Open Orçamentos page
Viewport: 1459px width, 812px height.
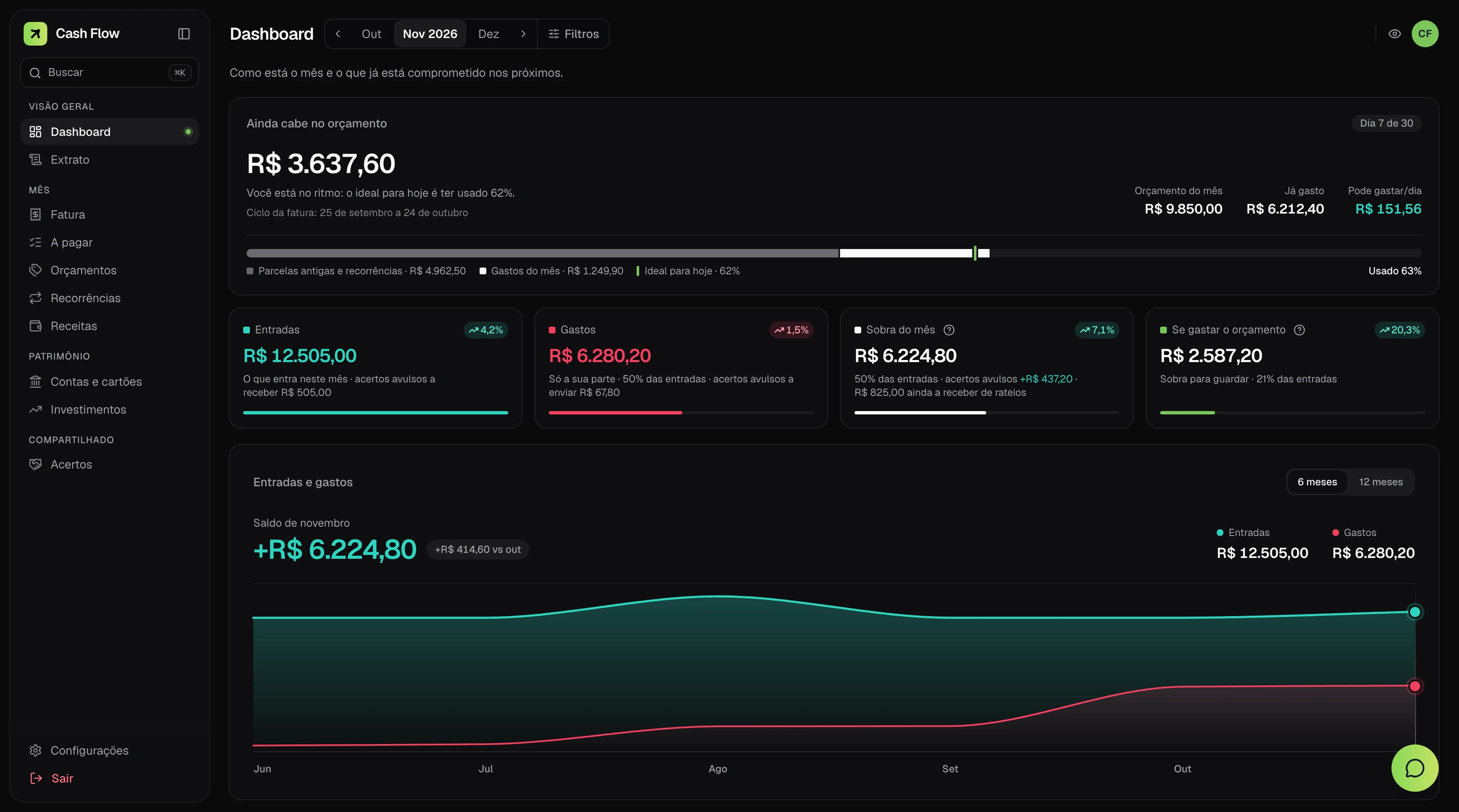pos(109,270)
